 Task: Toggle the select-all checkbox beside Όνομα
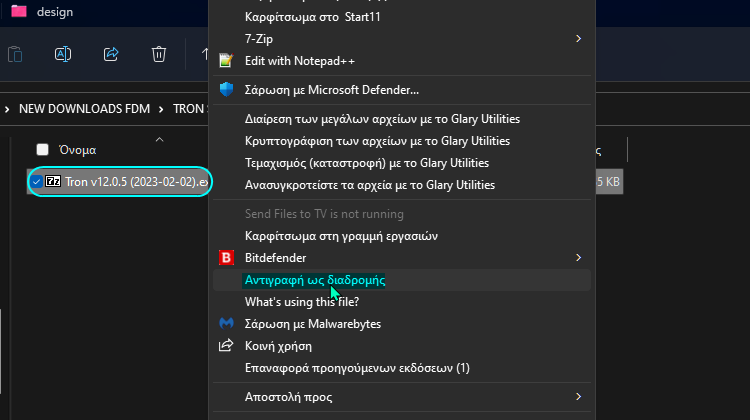pos(43,150)
